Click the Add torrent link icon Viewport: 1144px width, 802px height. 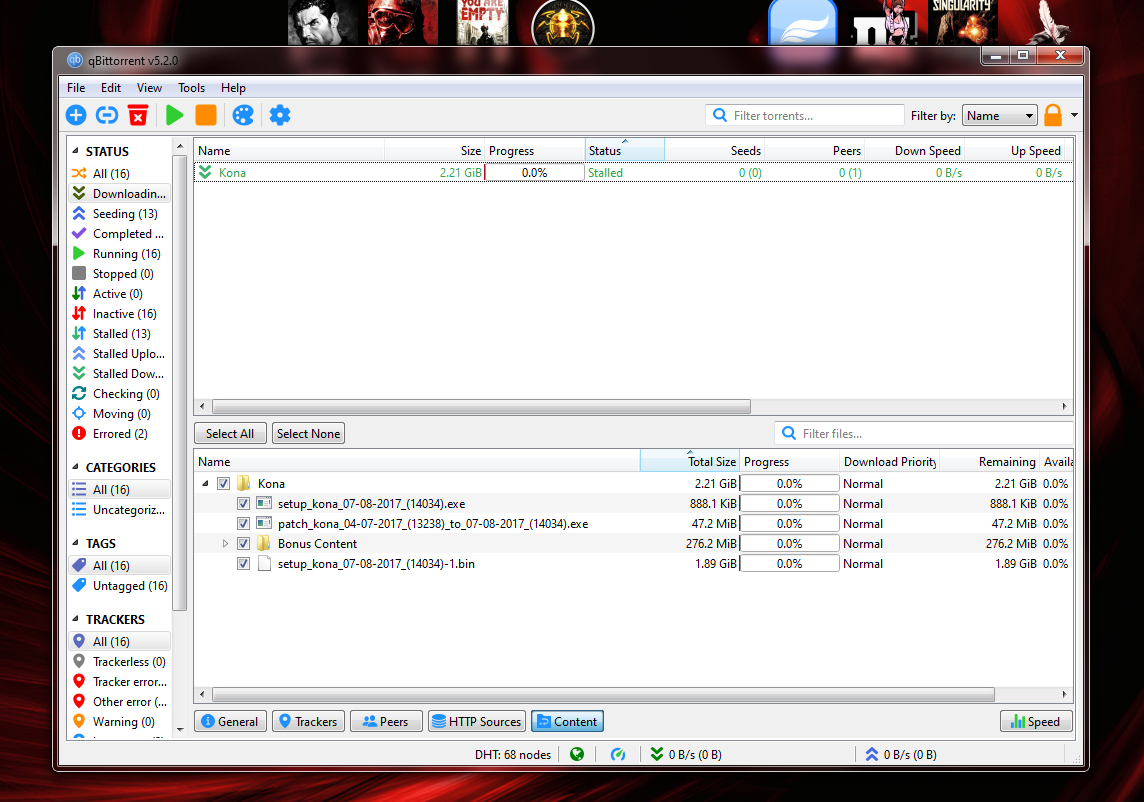click(107, 115)
